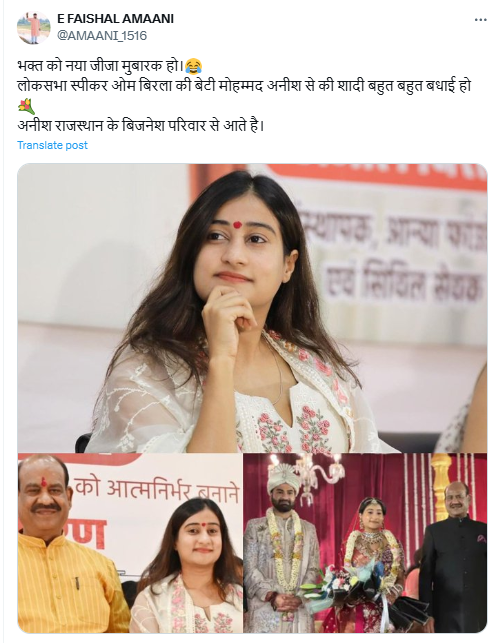Open the bottom-left photo with man in yellow kurta
The width and height of the screenshot is (502, 643).
(x=130, y=543)
